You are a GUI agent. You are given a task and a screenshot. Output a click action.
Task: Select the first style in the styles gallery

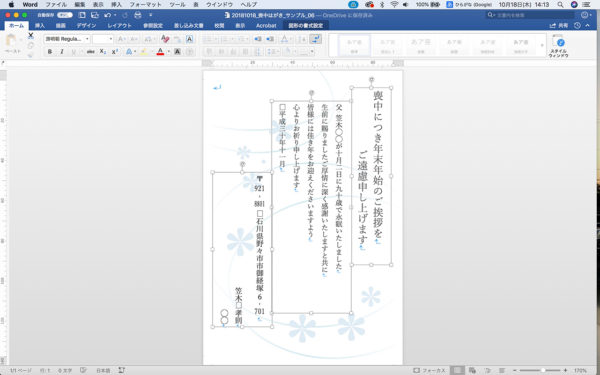[x=354, y=46]
